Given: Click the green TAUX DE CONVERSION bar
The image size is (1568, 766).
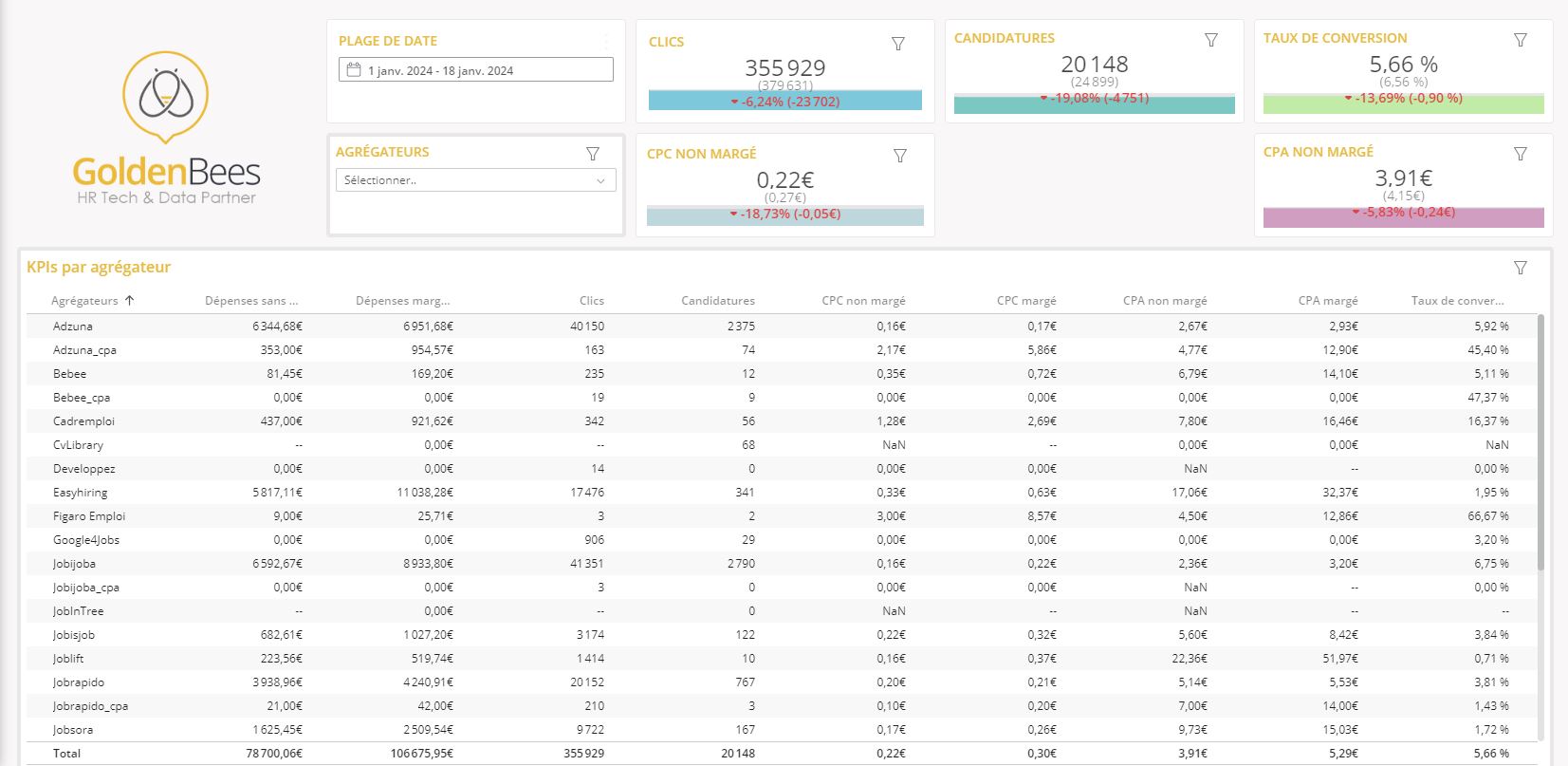Looking at the screenshot, I should (1404, 103).
